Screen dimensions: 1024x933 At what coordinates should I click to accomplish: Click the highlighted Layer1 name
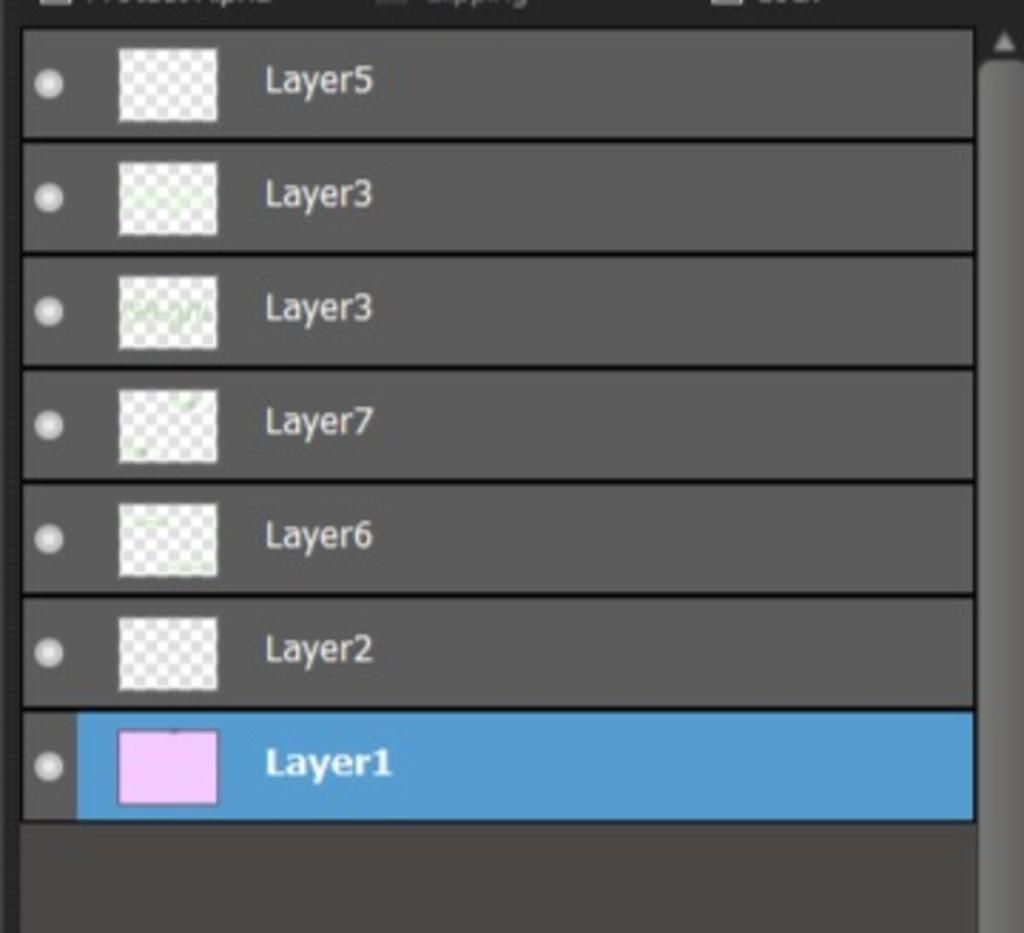[x=328, y=763]
